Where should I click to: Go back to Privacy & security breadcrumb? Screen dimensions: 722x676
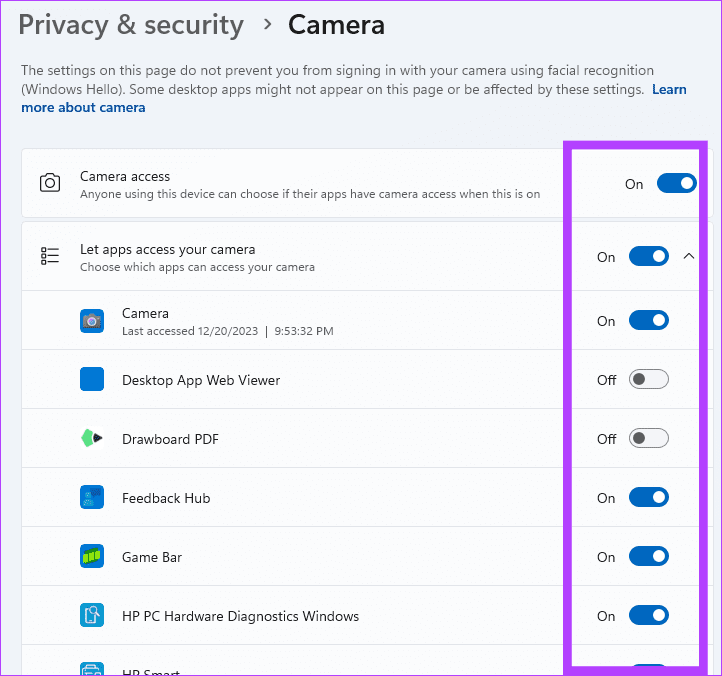(131, 25)
